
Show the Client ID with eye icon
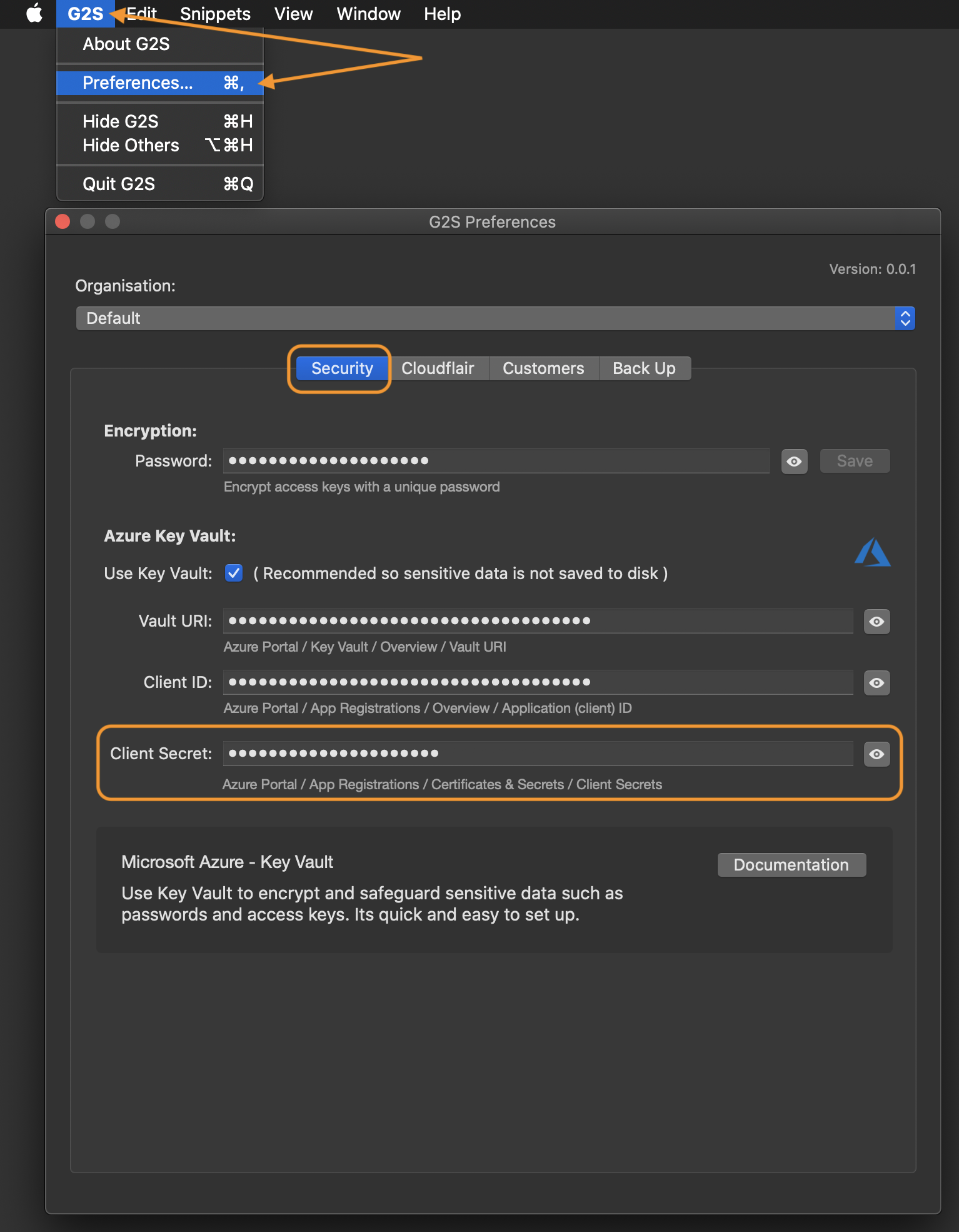[x=876, y=683]
